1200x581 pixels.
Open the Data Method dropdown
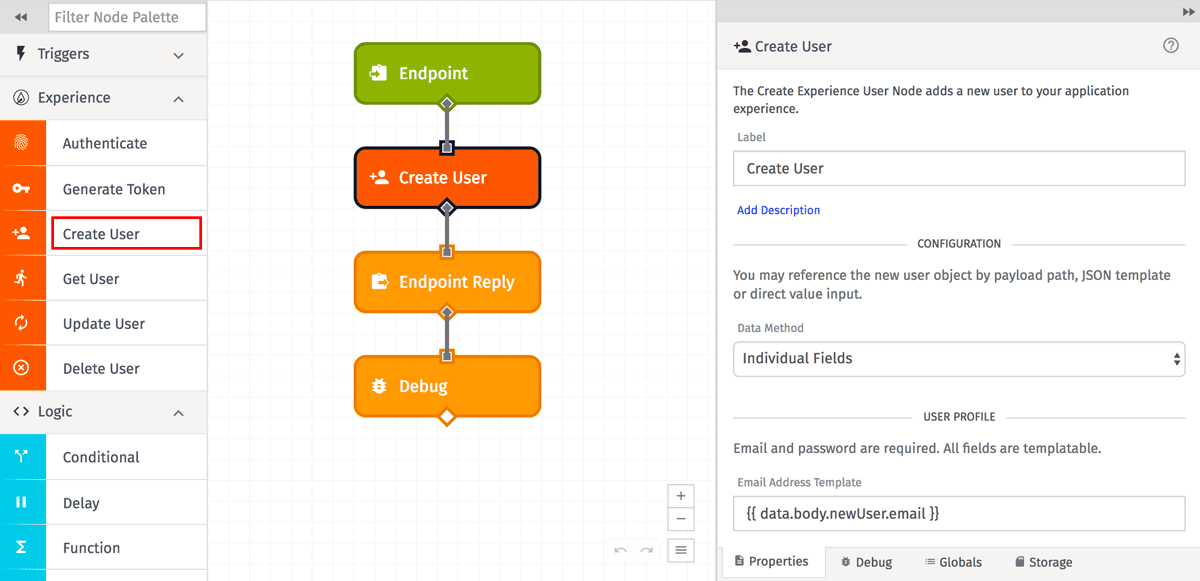coord(959,358)
